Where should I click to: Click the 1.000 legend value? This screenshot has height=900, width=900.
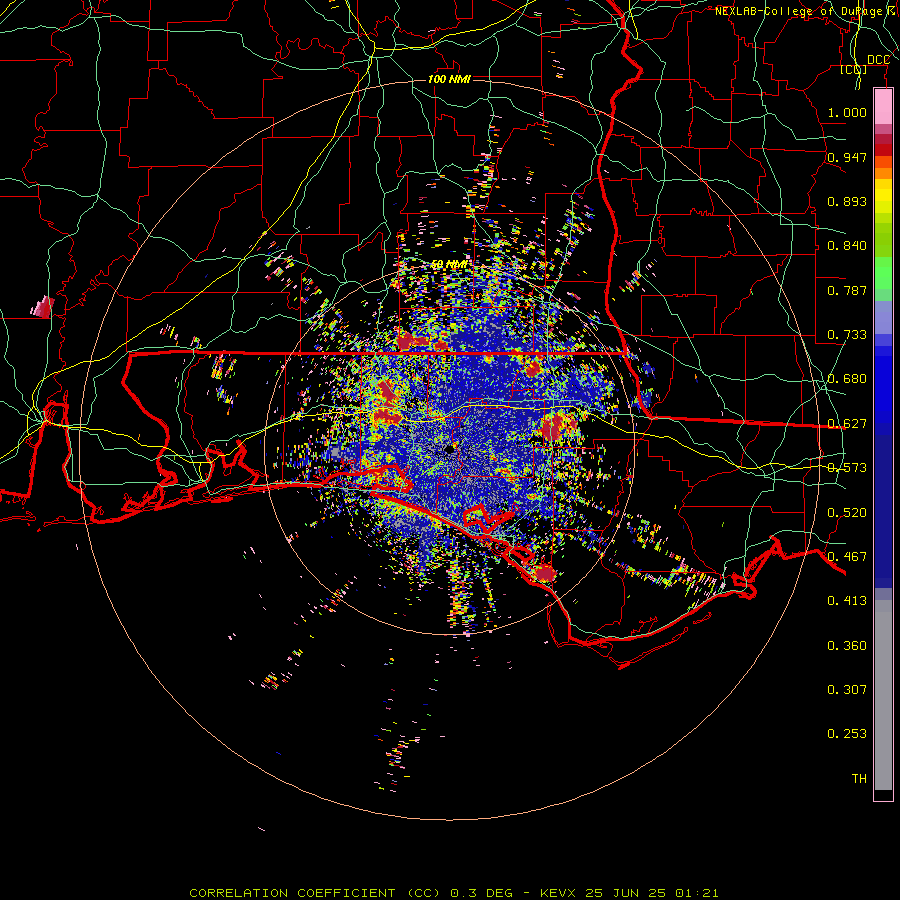click(x=847, y=112)
